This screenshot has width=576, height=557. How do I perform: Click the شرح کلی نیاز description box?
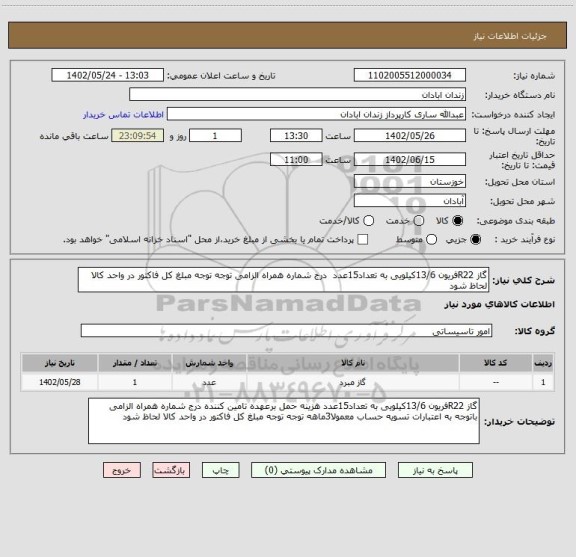pos(284,280)
